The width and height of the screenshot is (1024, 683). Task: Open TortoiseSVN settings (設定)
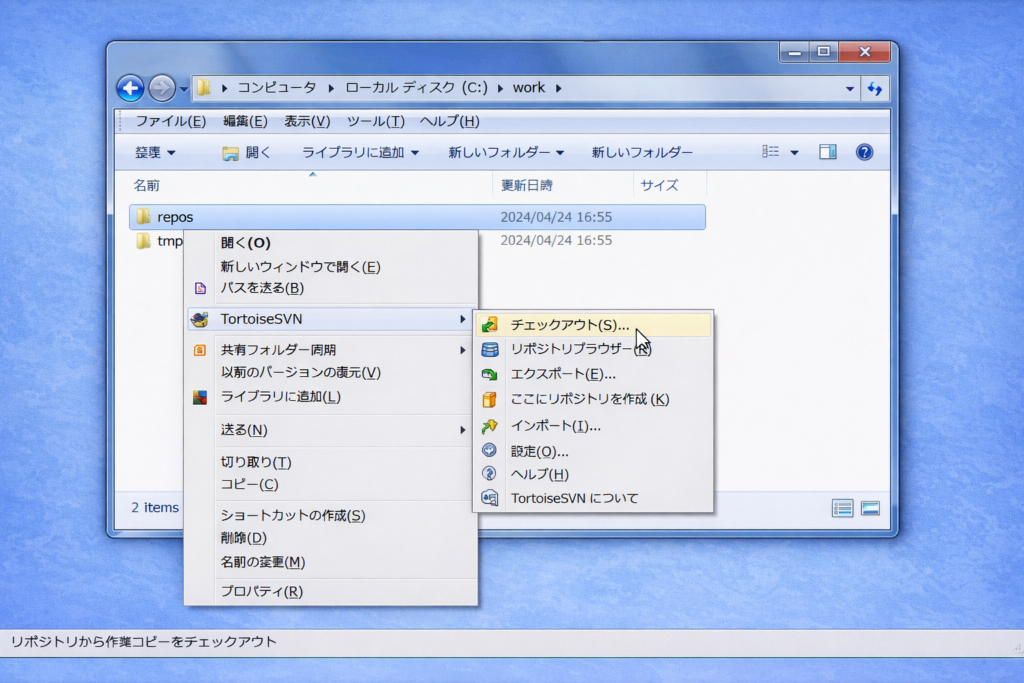point(539,451)
